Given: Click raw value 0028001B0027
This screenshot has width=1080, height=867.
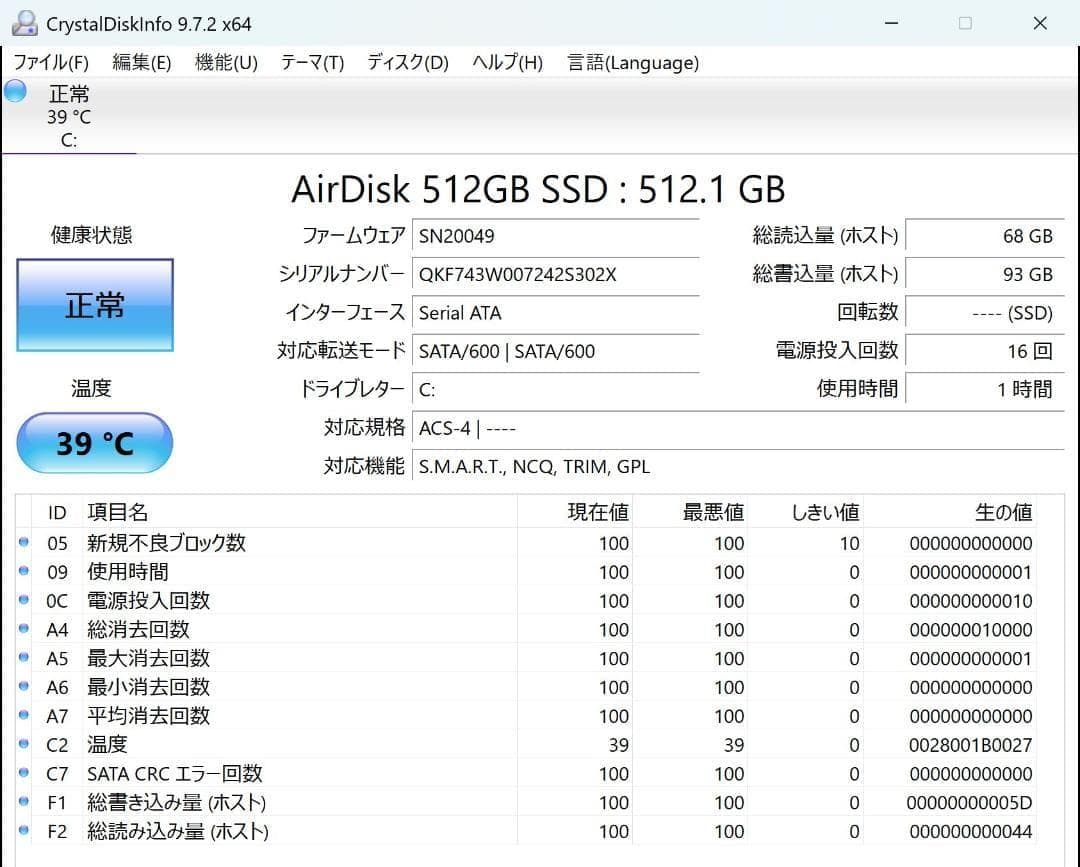Looking at the screenshot, I should [x=970, y=745].
